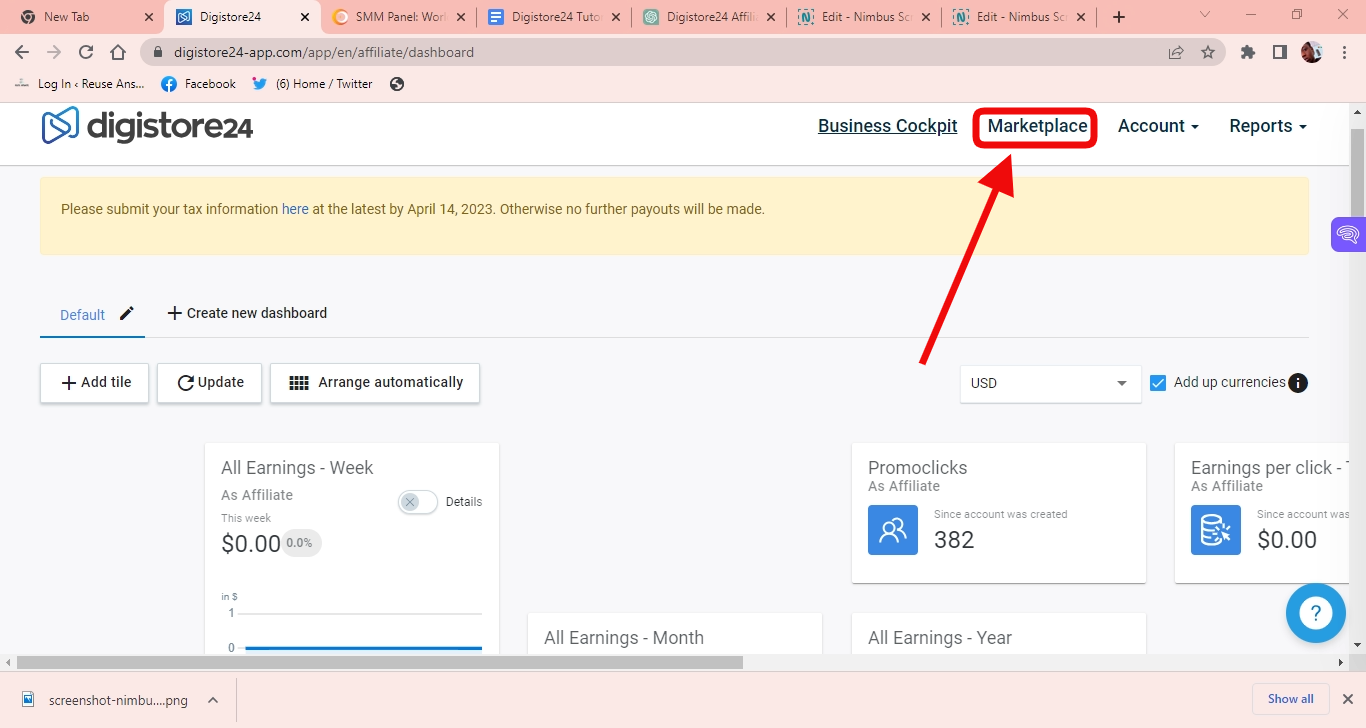Image resolution: width=1366 pixels, height=728 pixels.
Task: Click the share page icon in address bar
Action: (1176, 52)
